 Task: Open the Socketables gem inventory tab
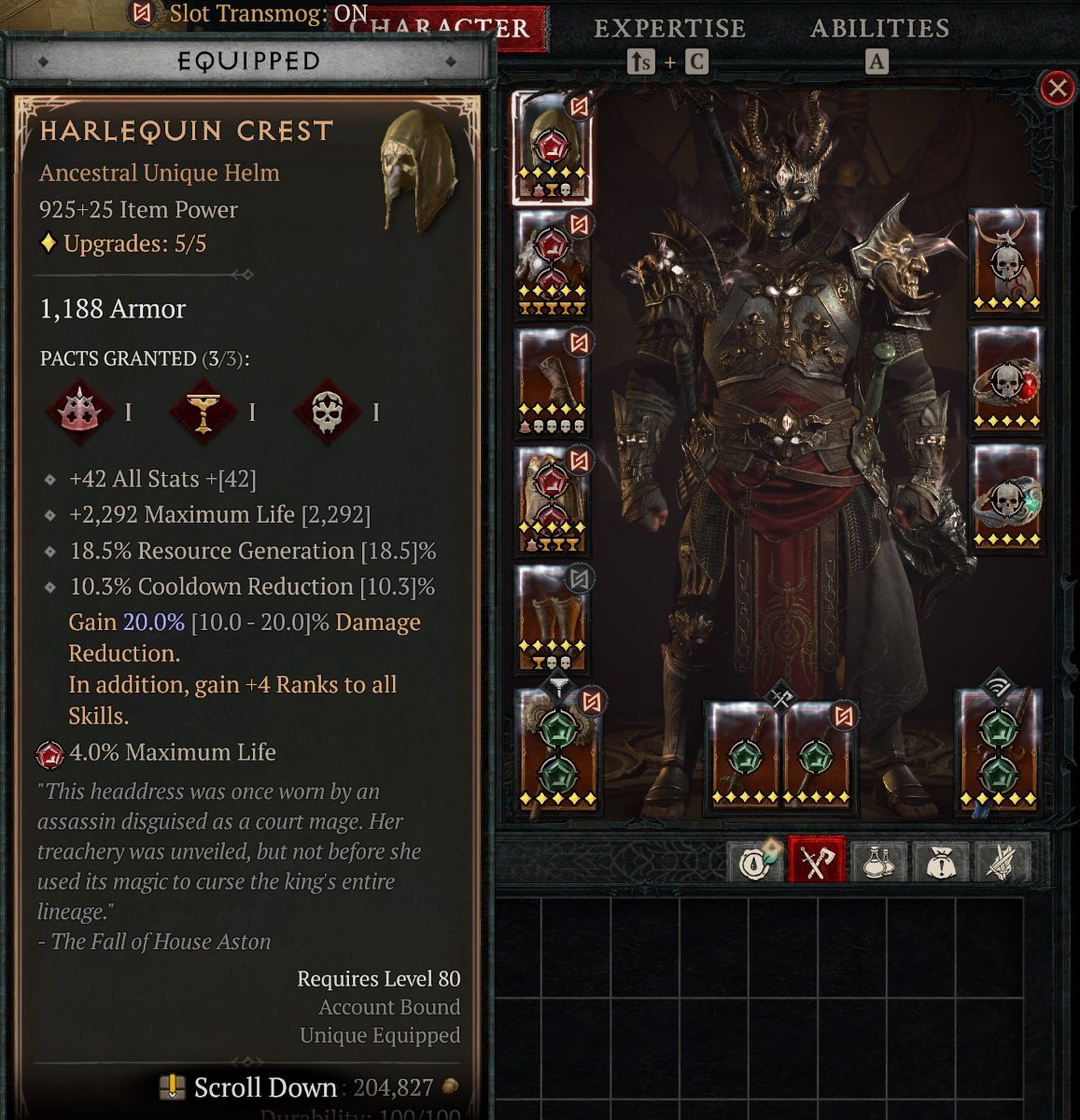click(755, 861)
